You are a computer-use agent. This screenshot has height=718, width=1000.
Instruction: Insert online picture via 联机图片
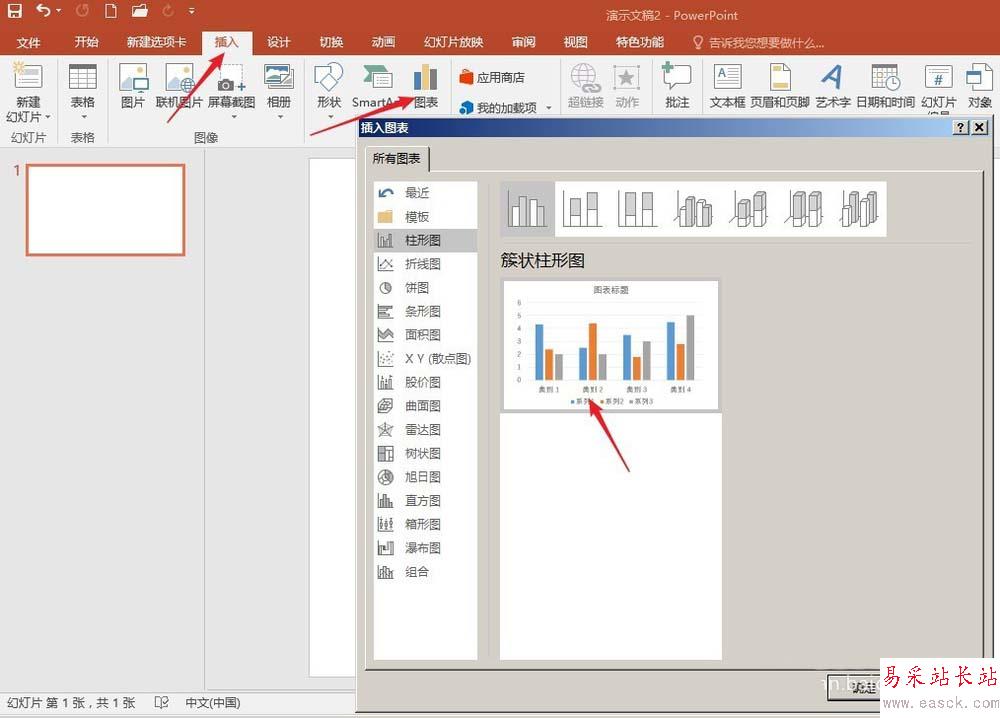[x=179, y=86]
